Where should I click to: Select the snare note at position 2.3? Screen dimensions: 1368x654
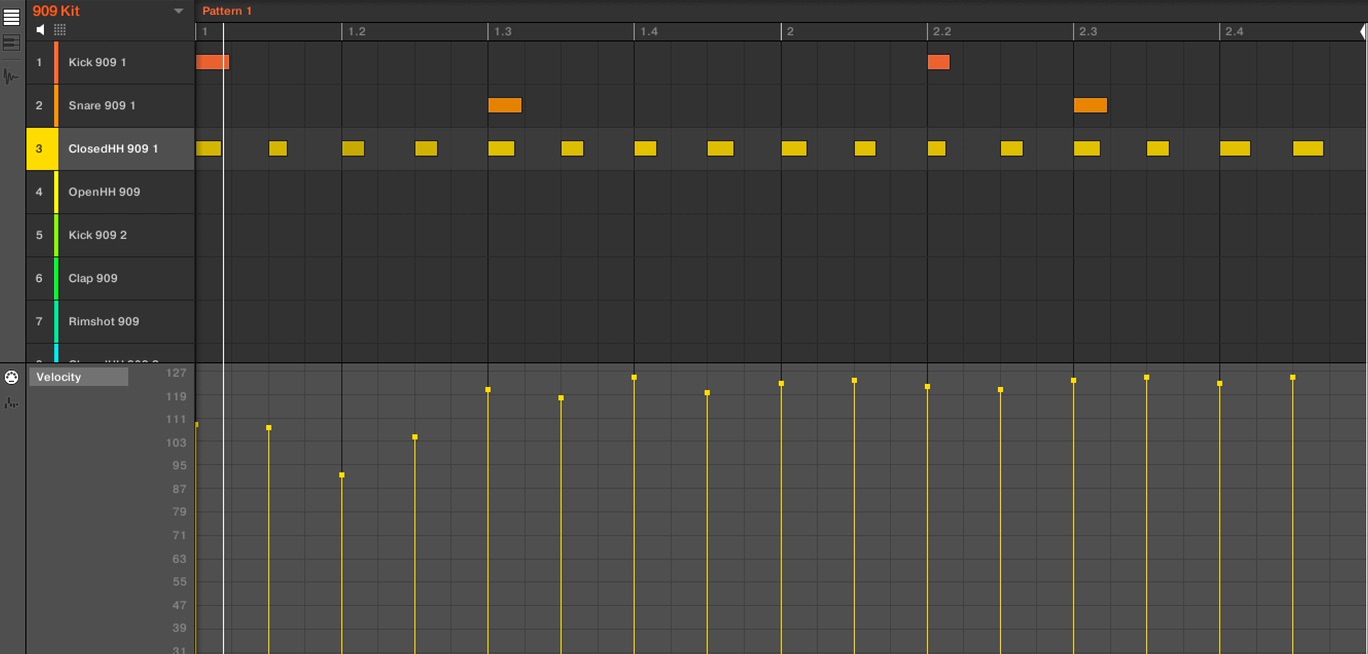pyautogui.click(x=1090, y=105)
